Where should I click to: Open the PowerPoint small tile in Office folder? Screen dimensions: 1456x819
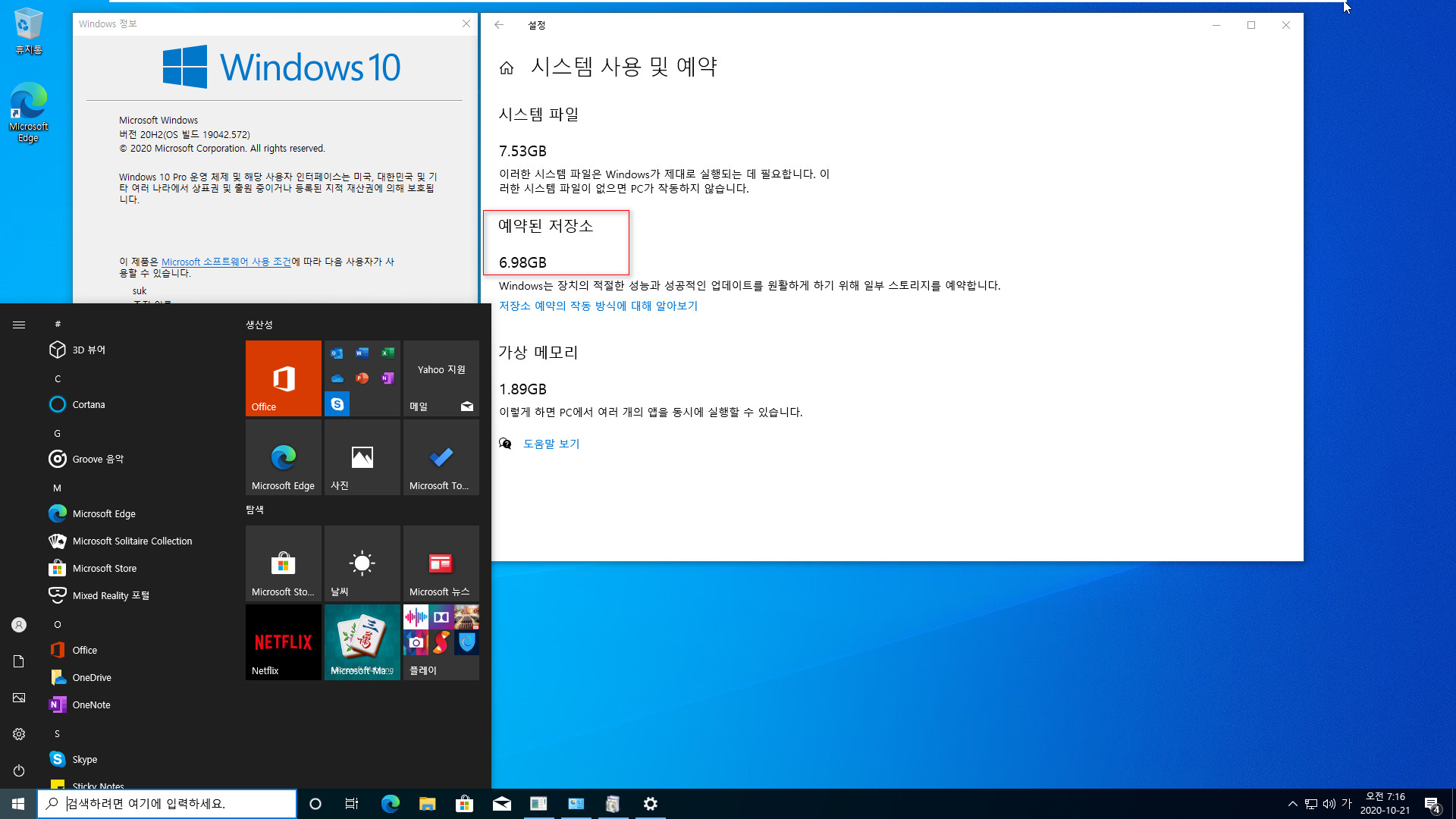tap(362, 378)
